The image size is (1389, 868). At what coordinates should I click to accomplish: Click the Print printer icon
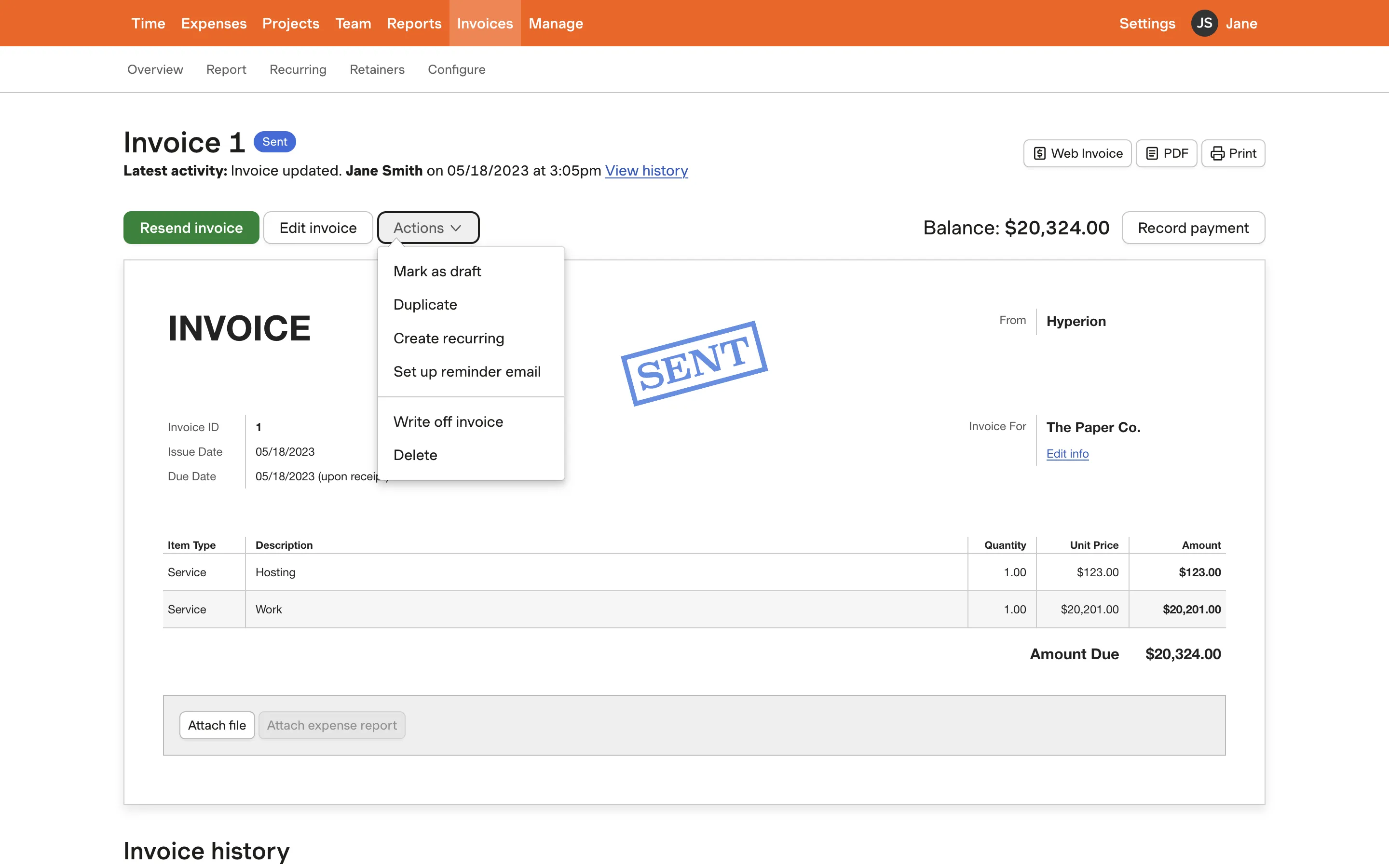pyautogui.click(x=1217, y=153)
